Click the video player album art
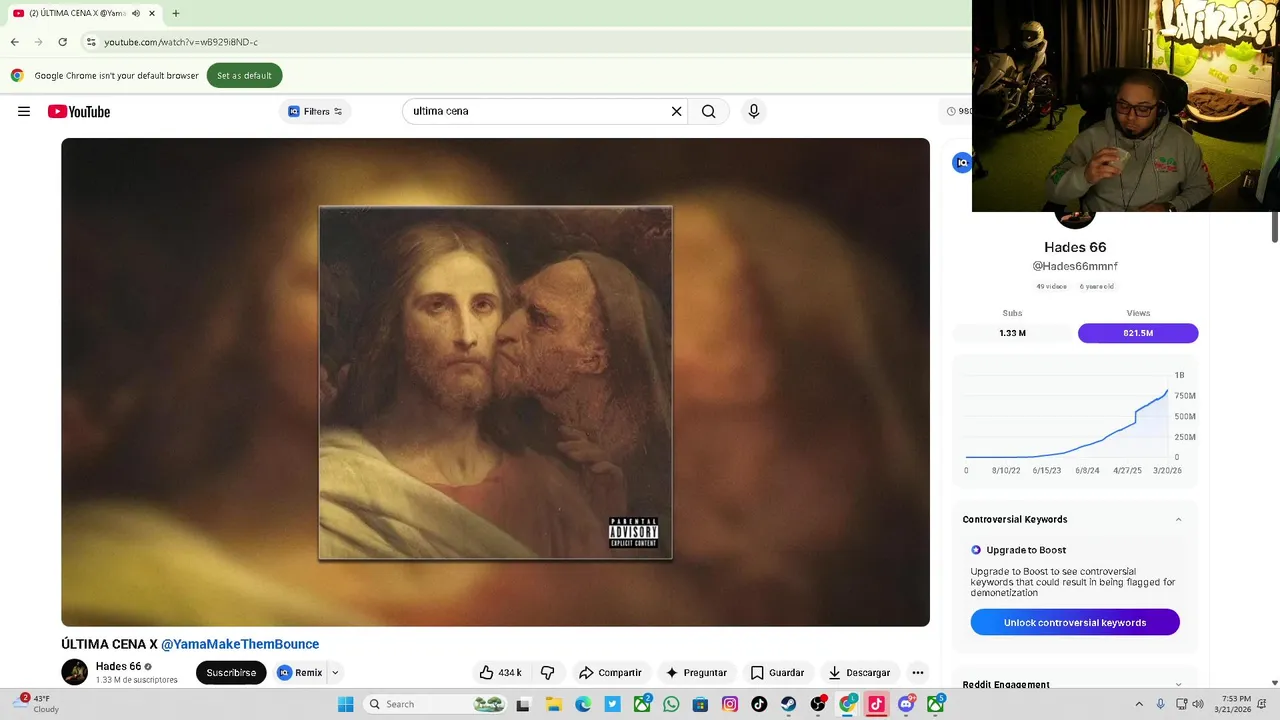This screenshot has height=720, width=1280. tap(495, 382)
